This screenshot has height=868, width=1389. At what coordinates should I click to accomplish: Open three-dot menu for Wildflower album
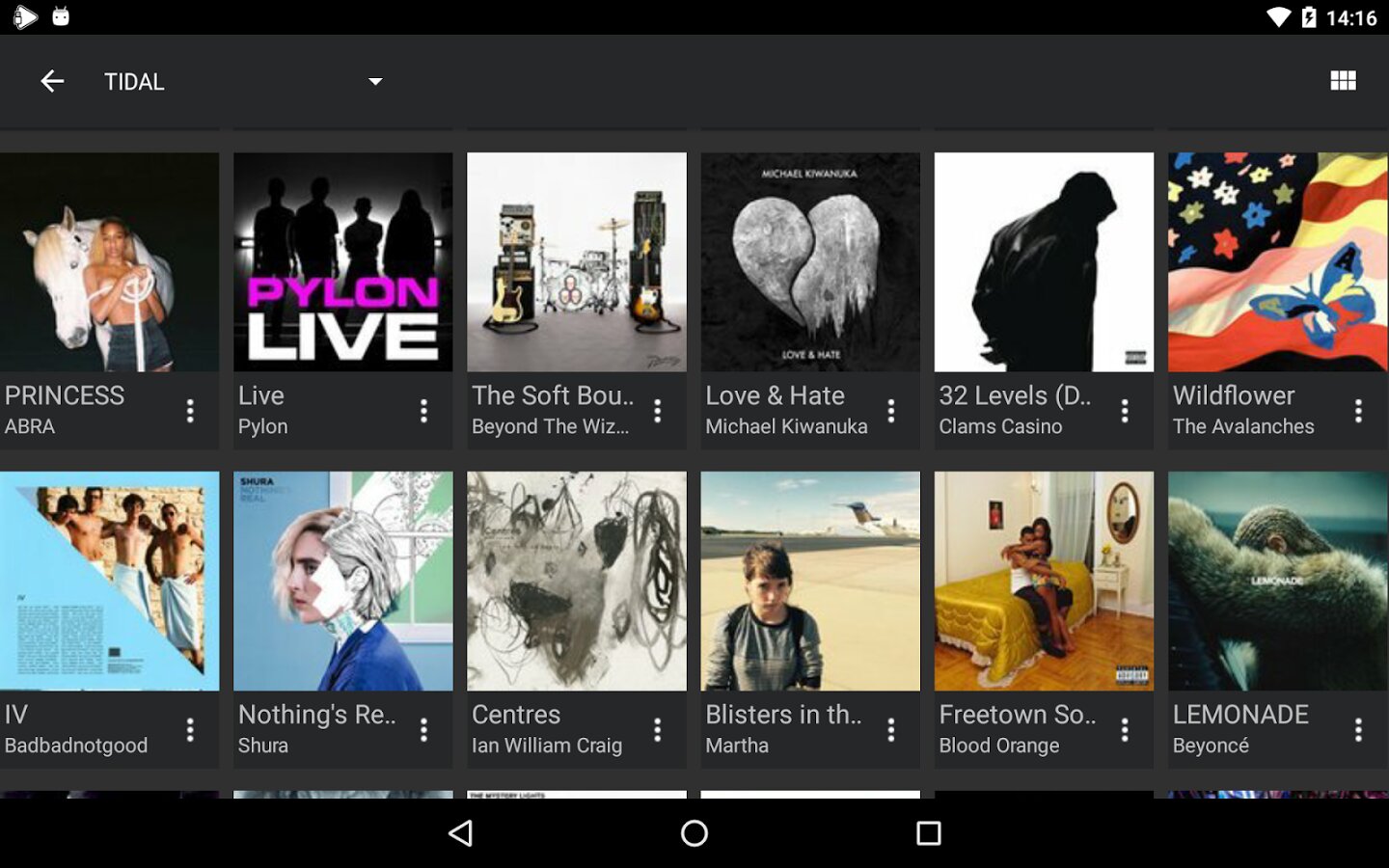coord(1357,411)
